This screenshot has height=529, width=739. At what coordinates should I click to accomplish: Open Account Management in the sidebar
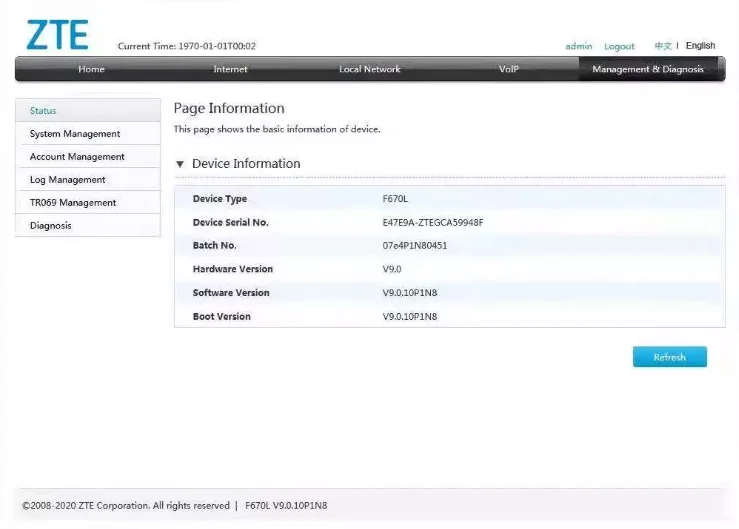(x=77, y=157)
